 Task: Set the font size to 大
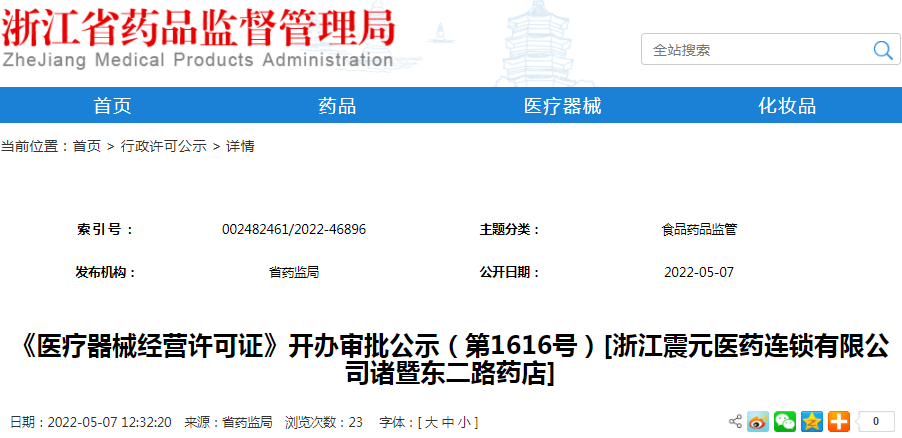(431, 422)
